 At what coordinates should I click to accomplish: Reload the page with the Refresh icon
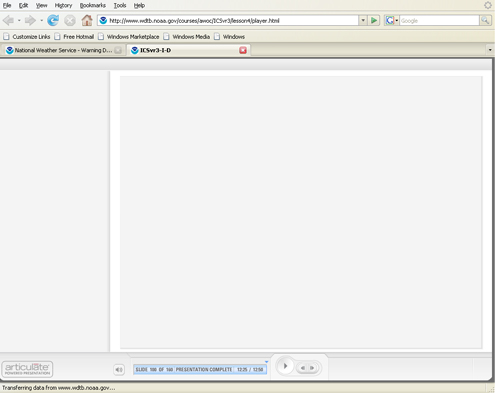pos(53,21)
